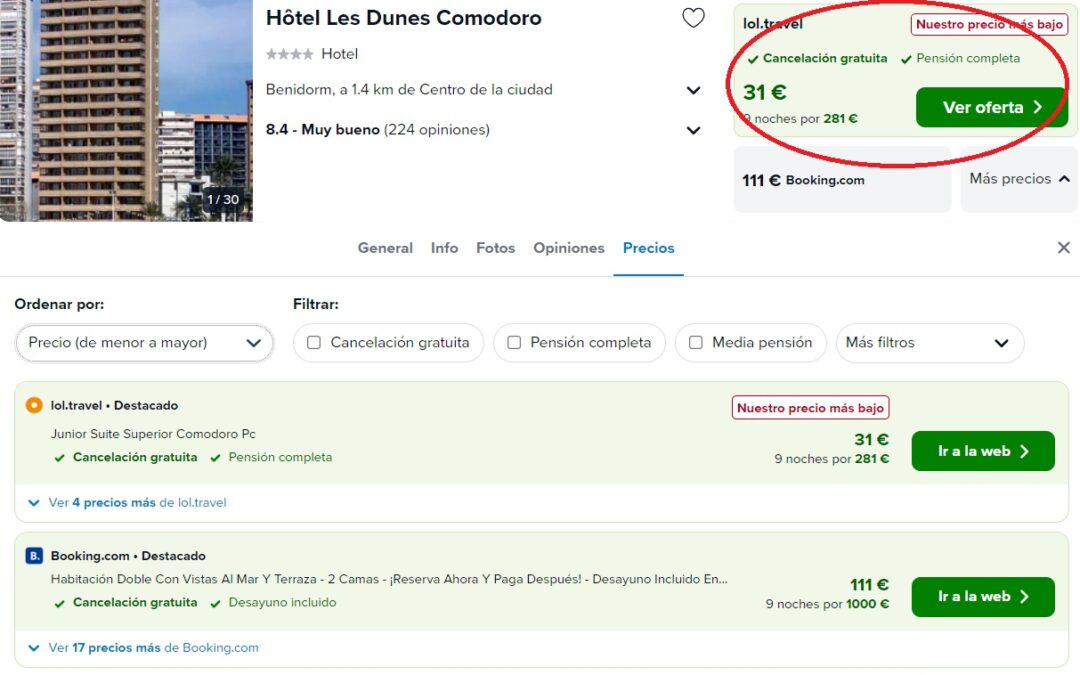Expand the 8.4 Muy bueno reviews chevron
The height and width of the screenshot is (675, 1080).
(x=694, y=130)
